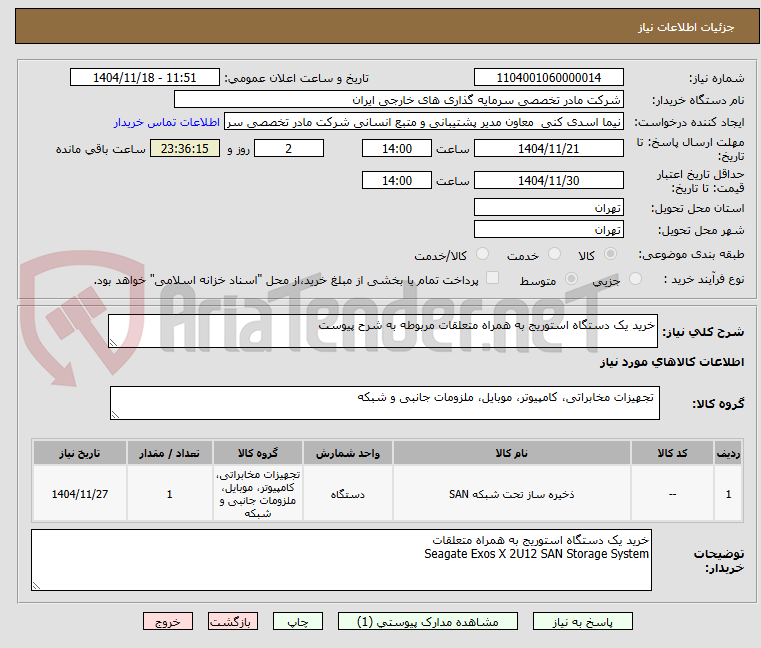The width and height of the screenshot is (761, 648).
Task: Click the شرح کلی نیاز text area
Action: pos(383,331)
